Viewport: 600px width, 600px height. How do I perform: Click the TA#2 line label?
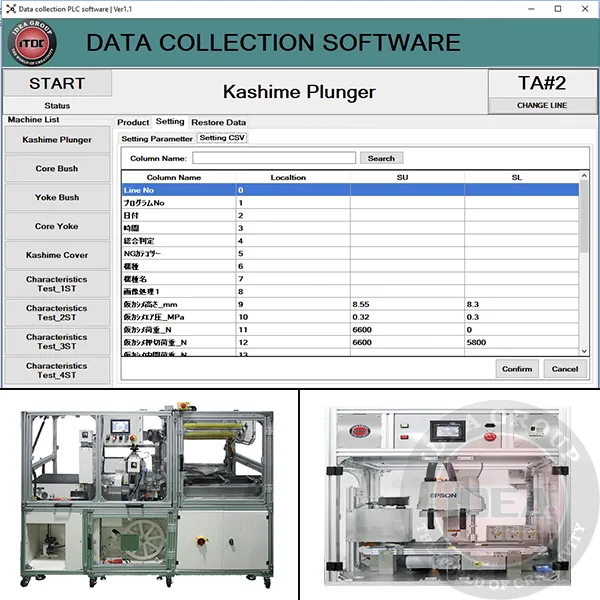pos(542,83)
